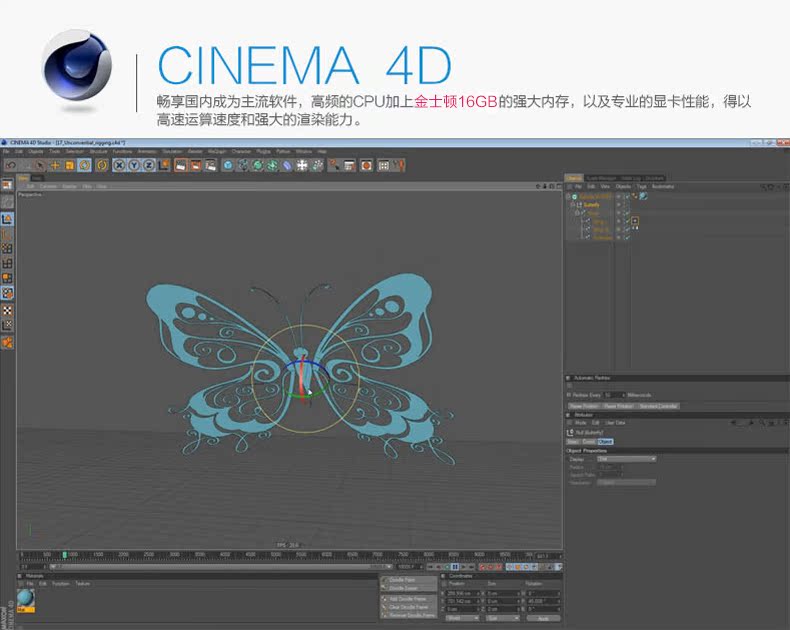Select the highlighted Rotate tool
This screenshot has height=630, width=790.
pos(85,165)
